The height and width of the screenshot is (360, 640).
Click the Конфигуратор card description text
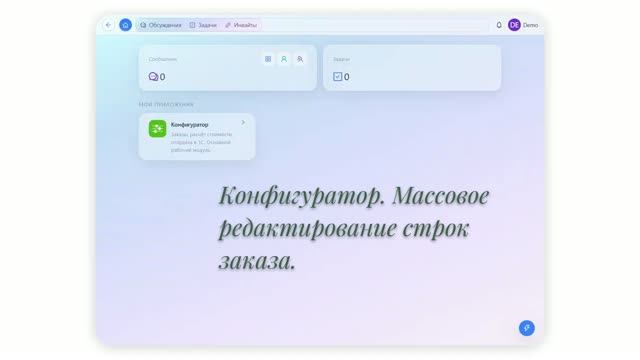click(x=201, y=142)
